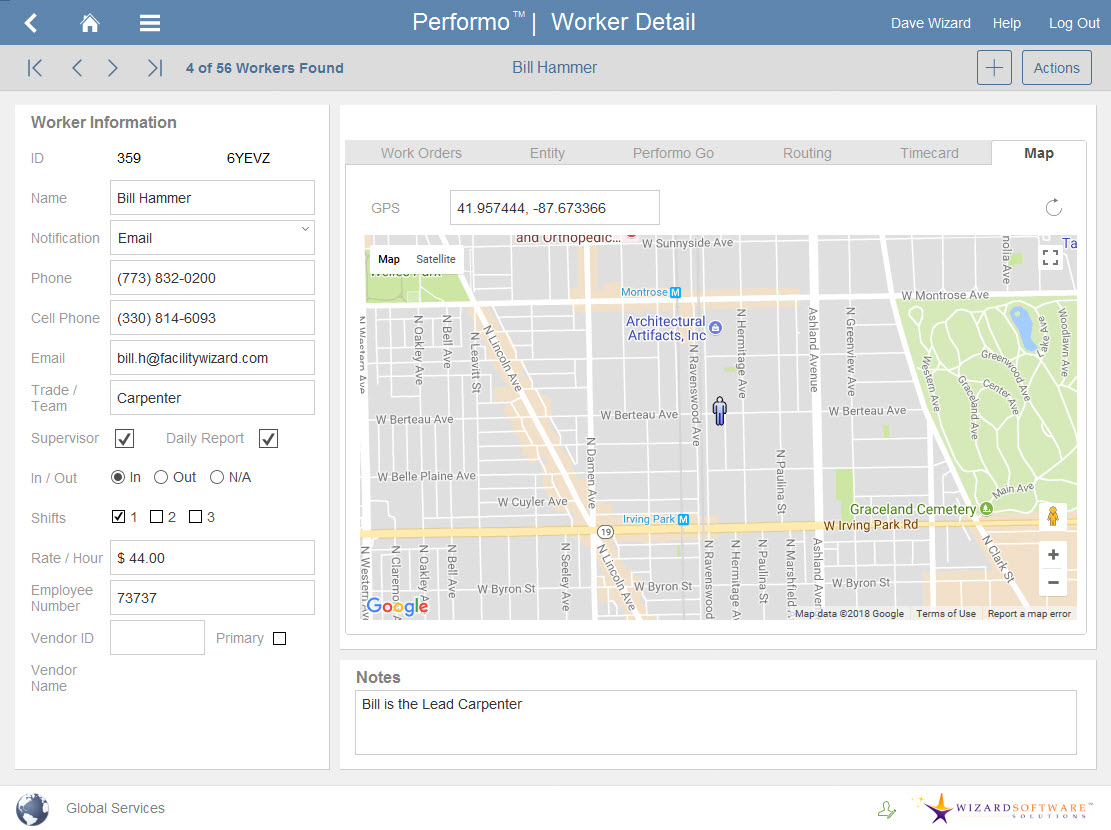
Task: Switch to Work Orders tab
Action: pos(421,153)
